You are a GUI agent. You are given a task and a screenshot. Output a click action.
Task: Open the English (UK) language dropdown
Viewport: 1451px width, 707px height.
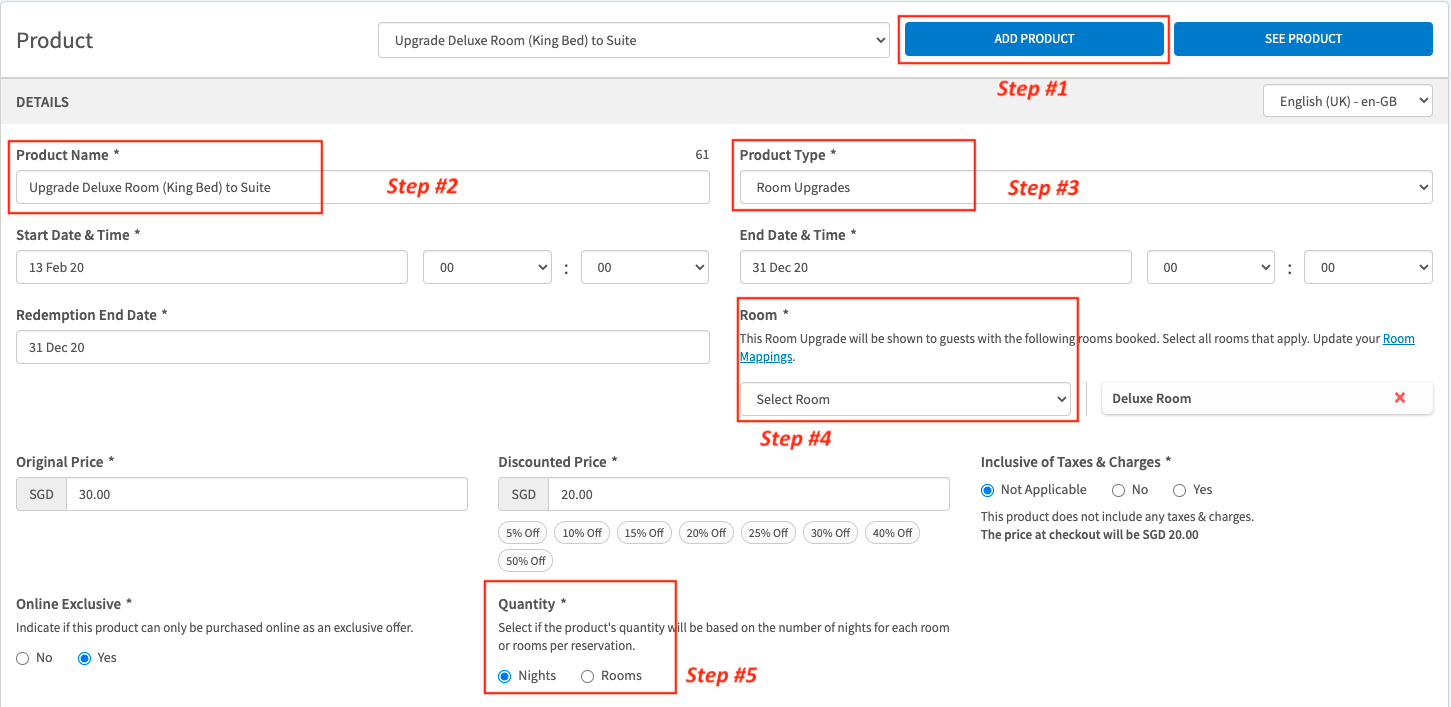[1346, 101]
